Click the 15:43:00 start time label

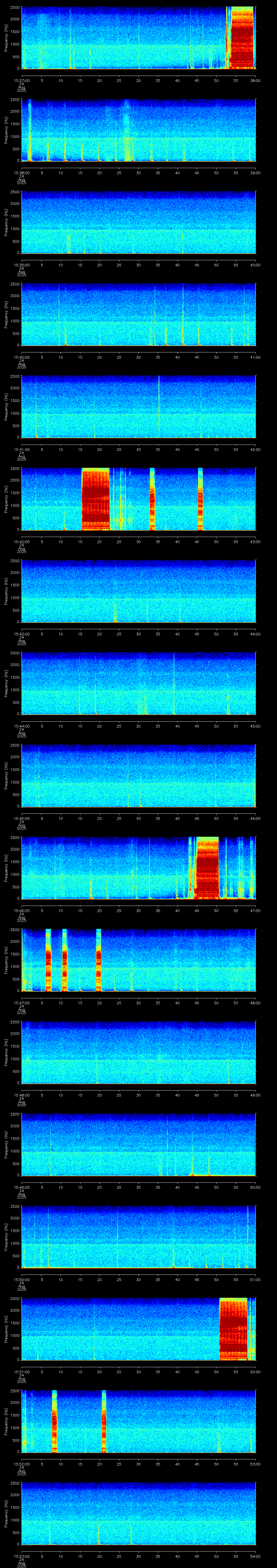click(22, 634)
